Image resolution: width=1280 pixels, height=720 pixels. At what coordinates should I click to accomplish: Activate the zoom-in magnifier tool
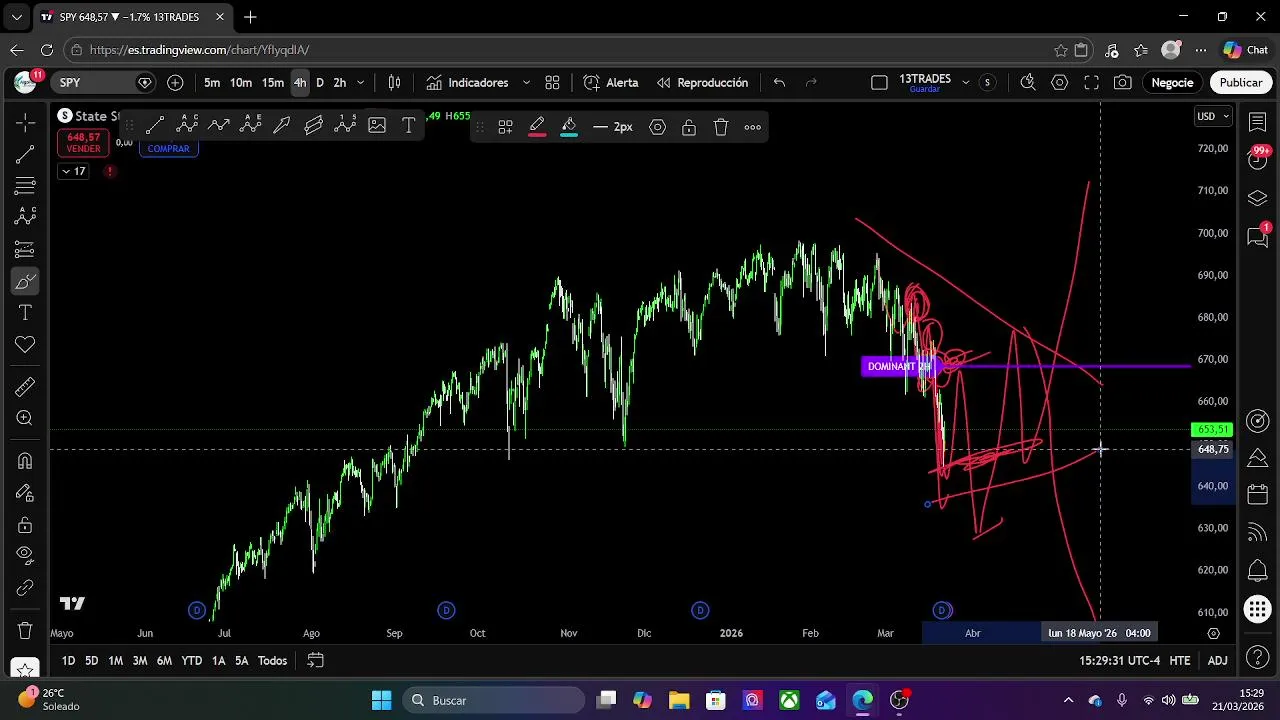(x=25, y=419)
